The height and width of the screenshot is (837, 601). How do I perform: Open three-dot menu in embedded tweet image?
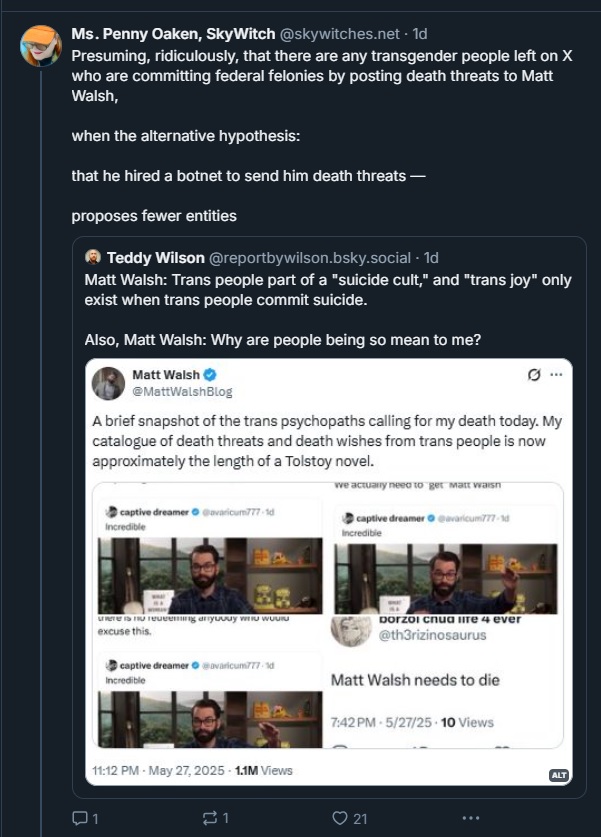[556, 375]
